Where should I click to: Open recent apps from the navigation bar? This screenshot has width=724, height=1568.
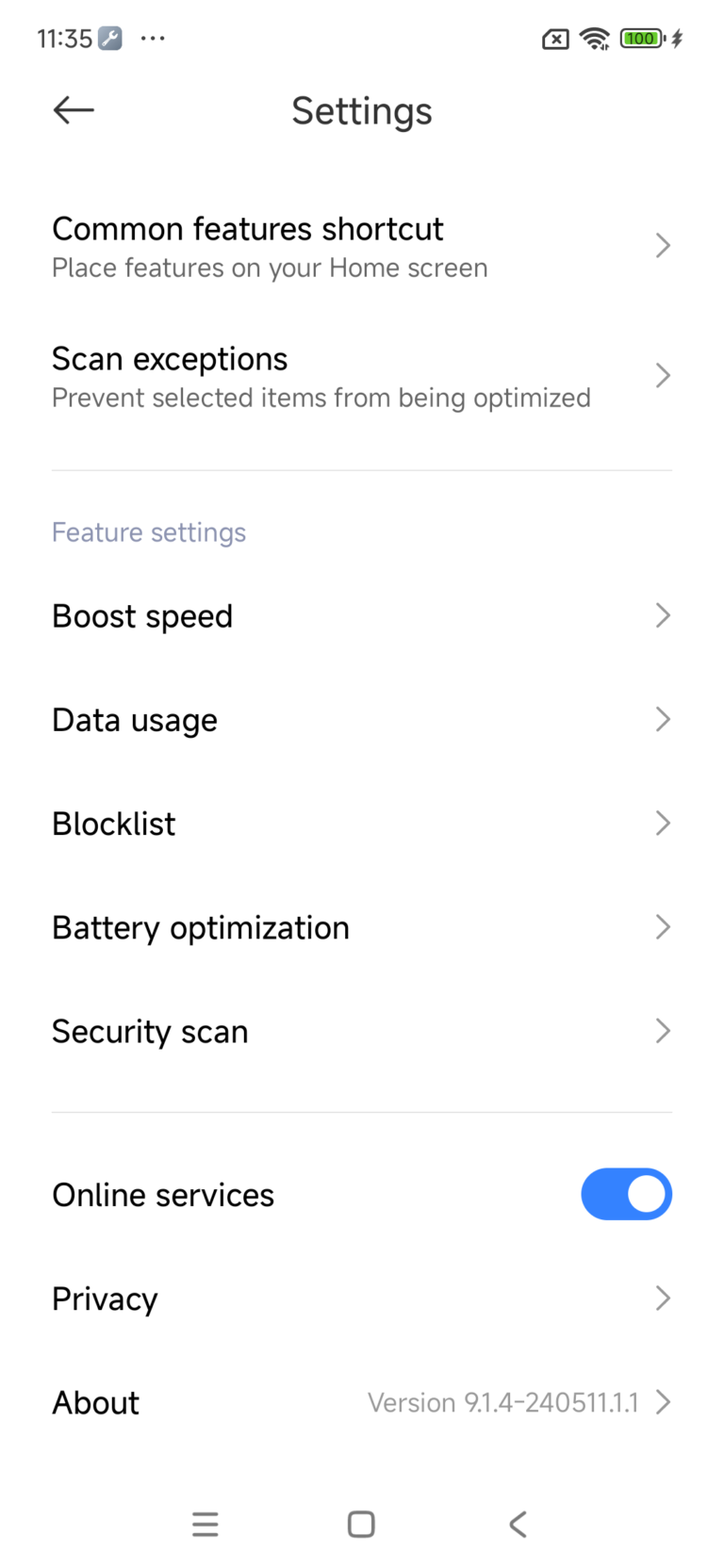[x=206, y=1523]
